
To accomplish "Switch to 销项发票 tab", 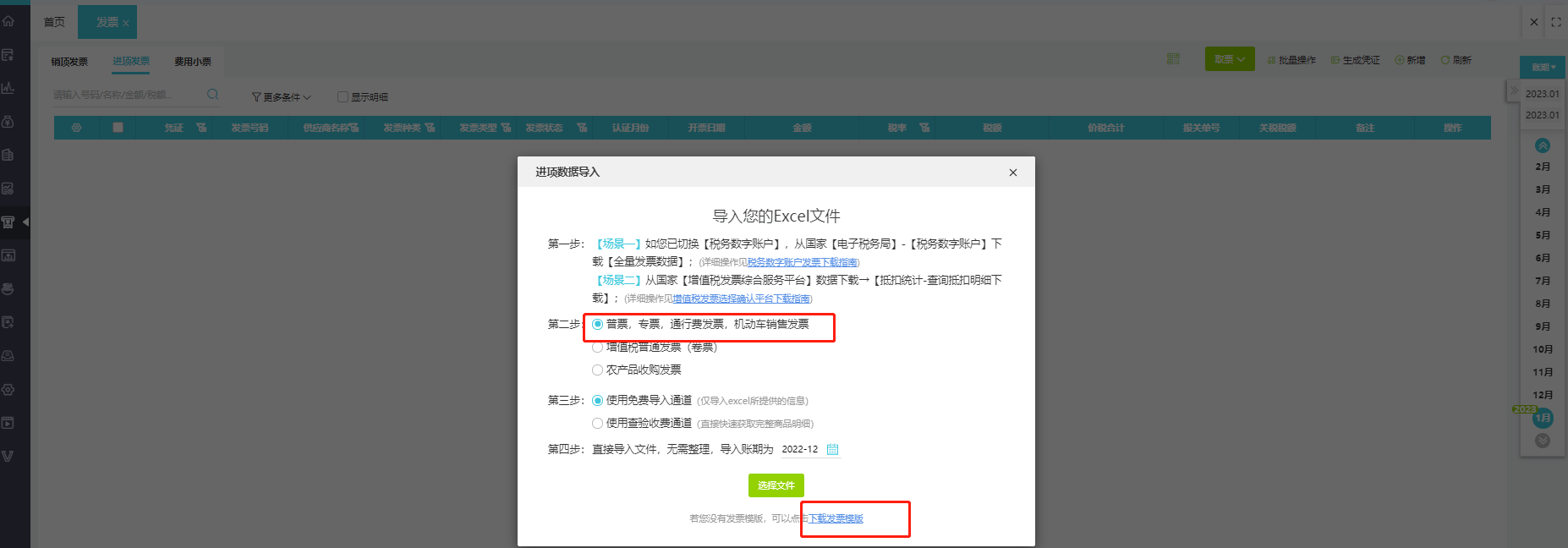I will coord(69,62).
